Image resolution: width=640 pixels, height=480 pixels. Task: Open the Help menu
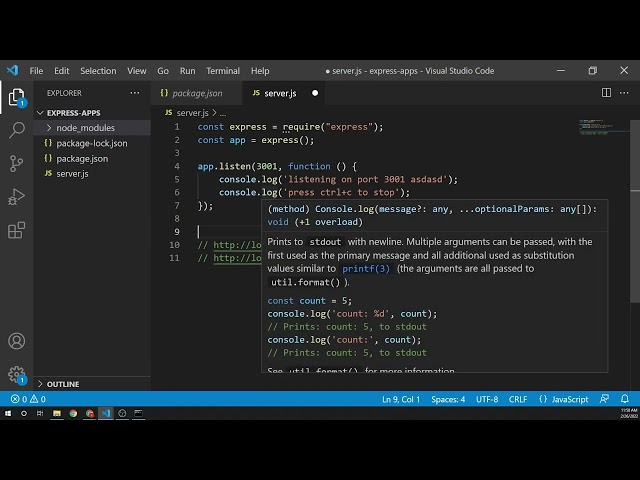coord(260,71)
